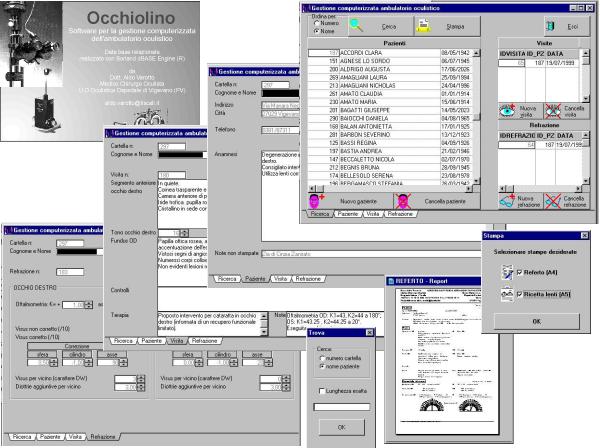Click right Visus per vicino stepper
The height and width of the screenshot is (448, 600).
(x=286, y=379)
